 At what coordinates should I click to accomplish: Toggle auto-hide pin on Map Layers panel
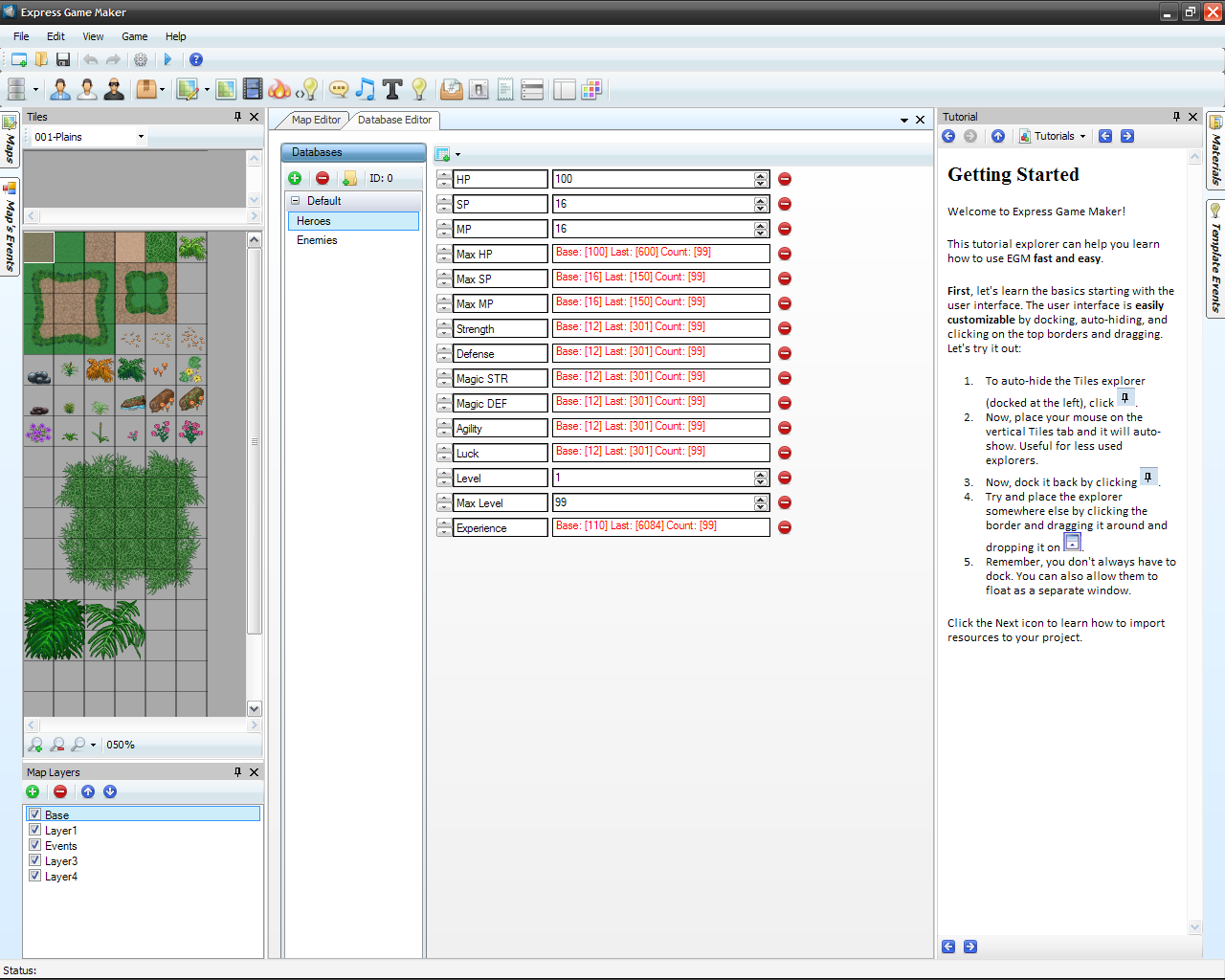click(x=237, y=771)
